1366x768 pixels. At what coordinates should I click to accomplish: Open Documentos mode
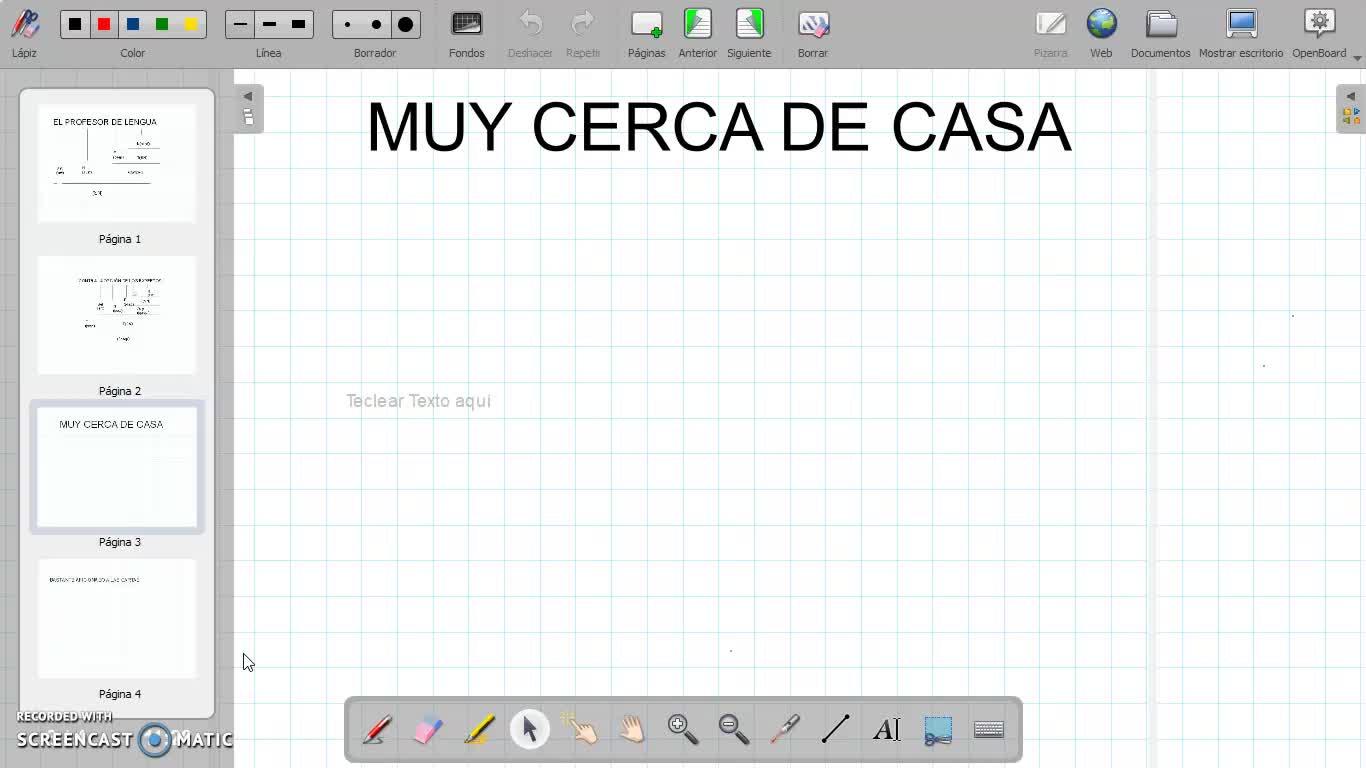pyautogui.click(x=1161, y=33)
